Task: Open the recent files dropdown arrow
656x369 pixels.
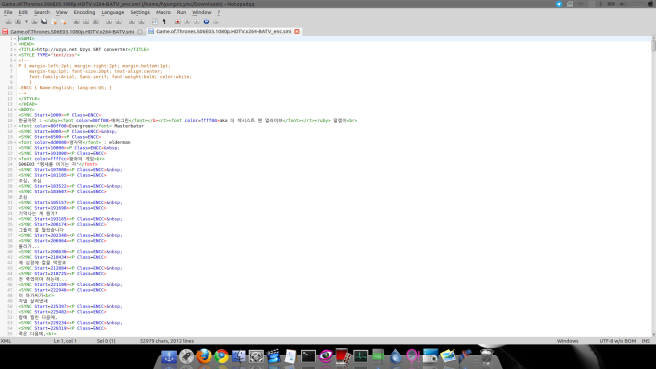Action: 26,22
